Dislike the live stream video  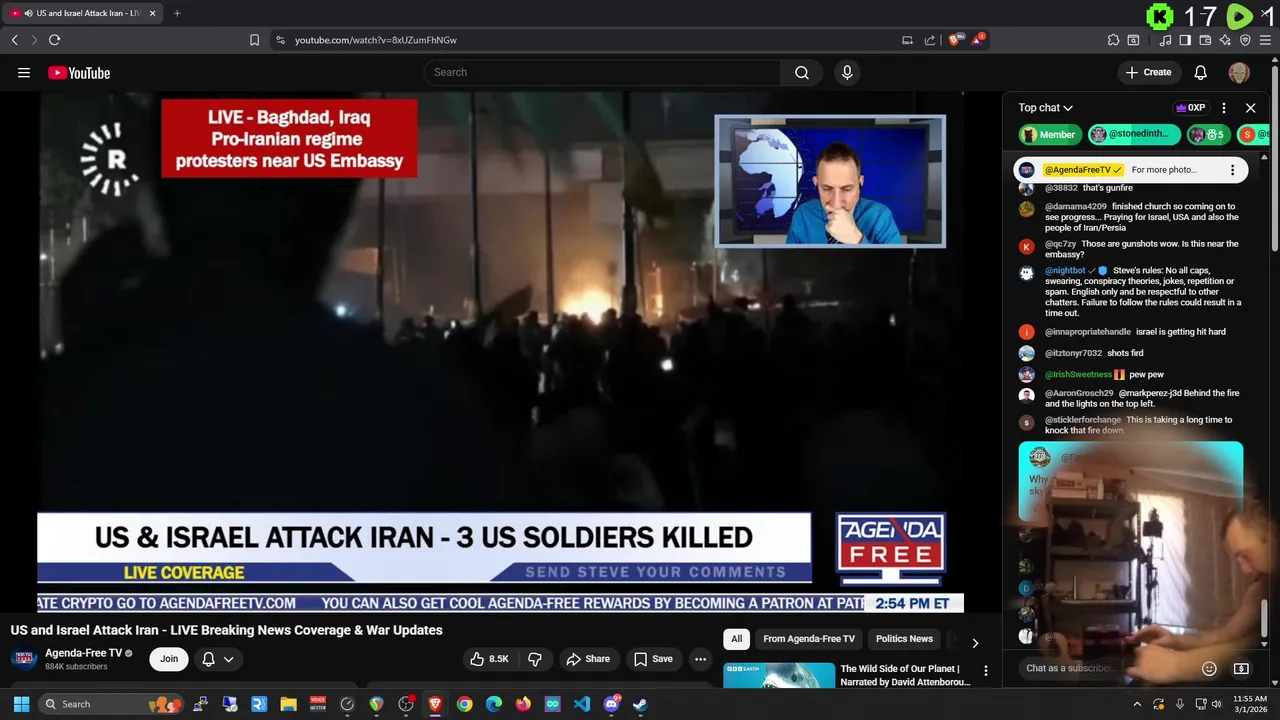click(535, 659)
